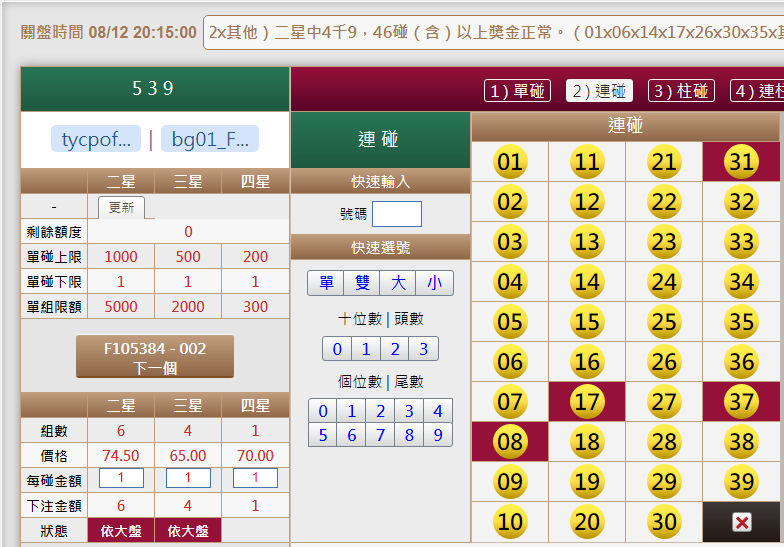The width and height of the screenshot is (784, 547).
Task: Select lottery ball number 01
Action: click(x=510, y=162)
